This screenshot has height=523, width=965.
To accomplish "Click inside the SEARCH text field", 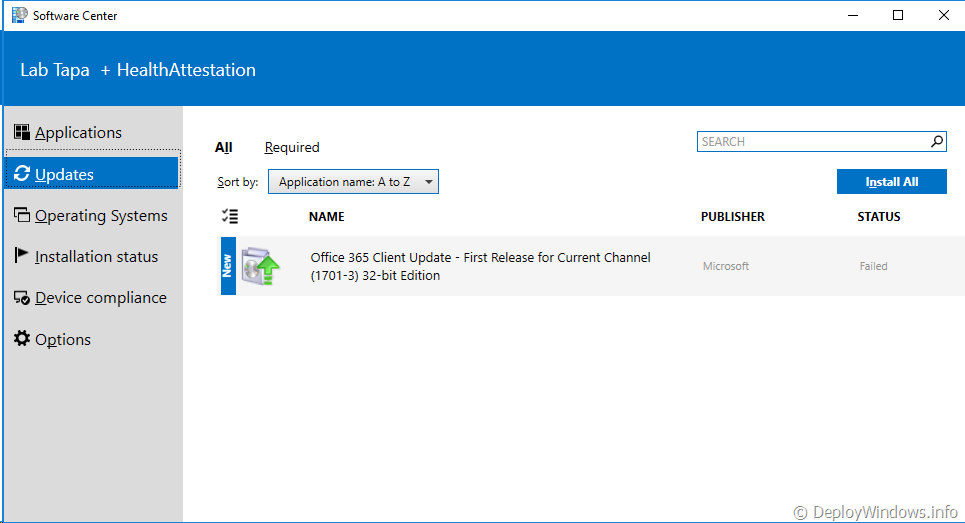I will pos(812,142).
